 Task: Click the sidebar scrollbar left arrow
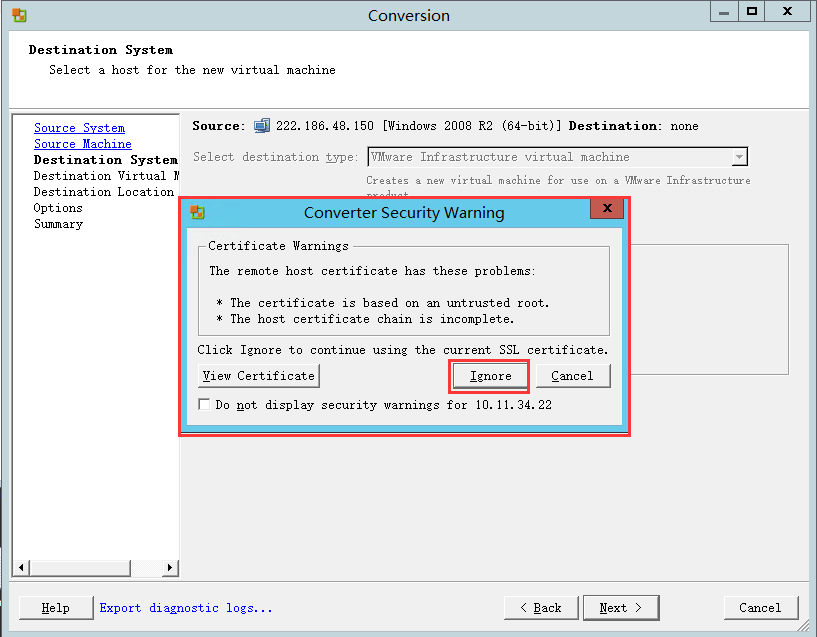(x=21, y=567)
